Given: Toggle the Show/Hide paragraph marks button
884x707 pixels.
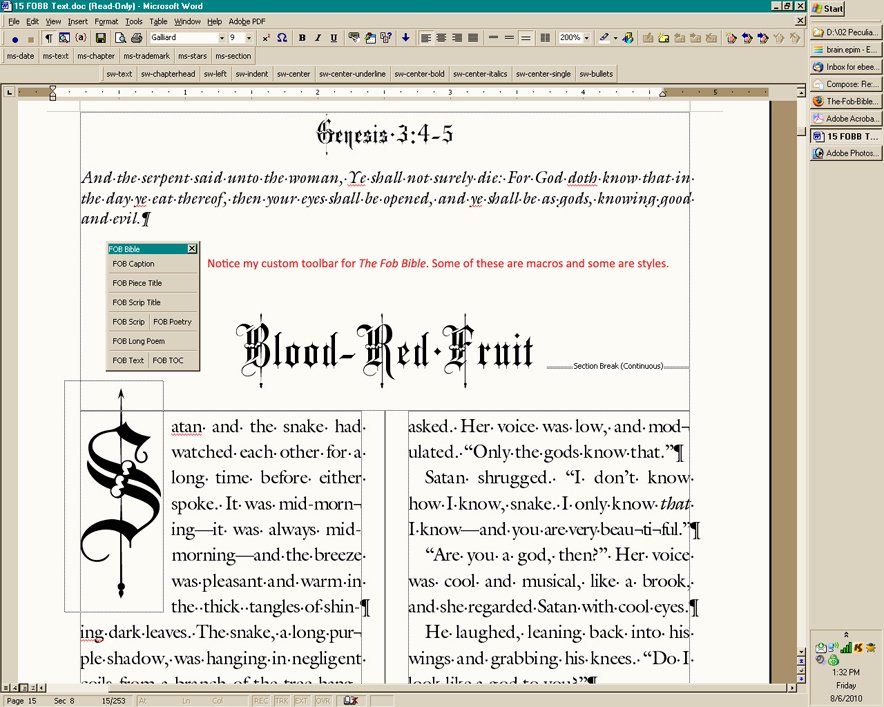Looking at the screenshot, I should (x=48, y=38).
